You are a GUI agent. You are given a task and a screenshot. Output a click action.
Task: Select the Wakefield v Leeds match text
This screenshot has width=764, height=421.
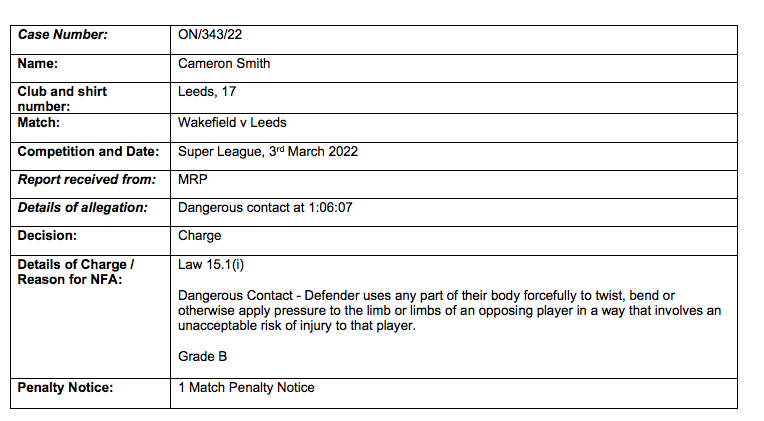click(x=232, y=123)
